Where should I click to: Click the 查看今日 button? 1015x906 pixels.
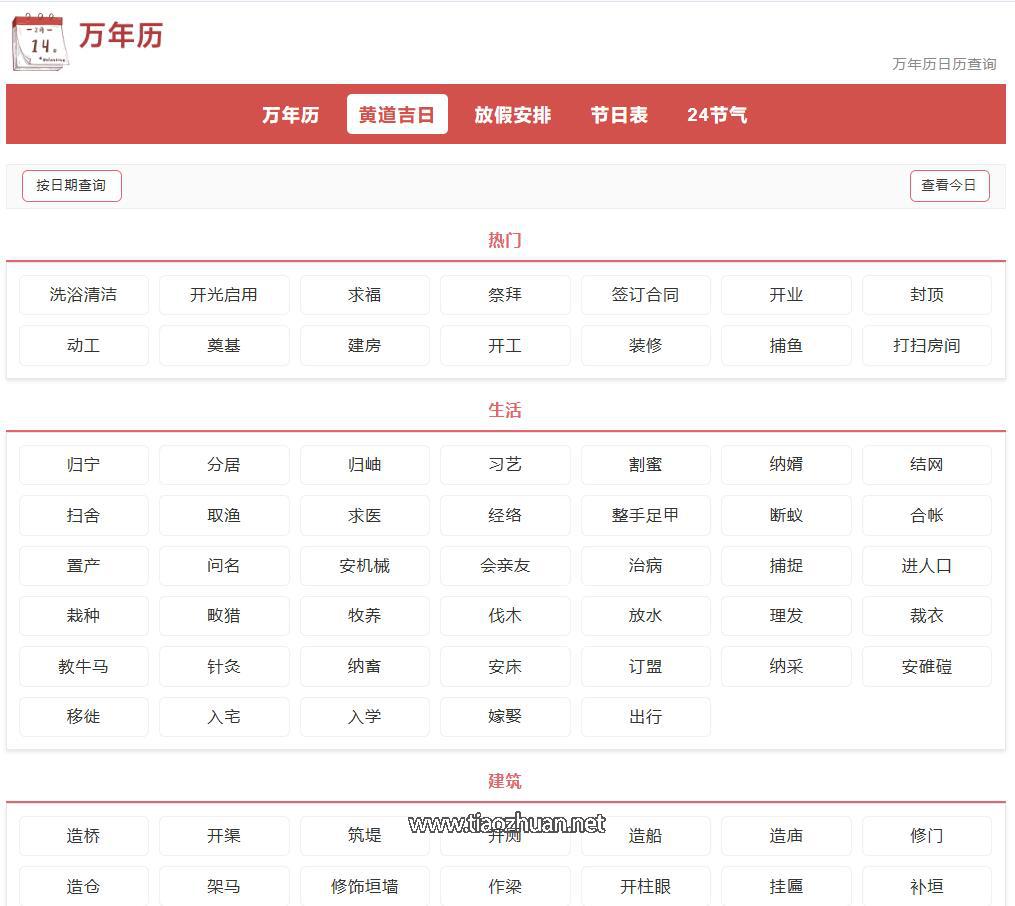click(949, 186)
